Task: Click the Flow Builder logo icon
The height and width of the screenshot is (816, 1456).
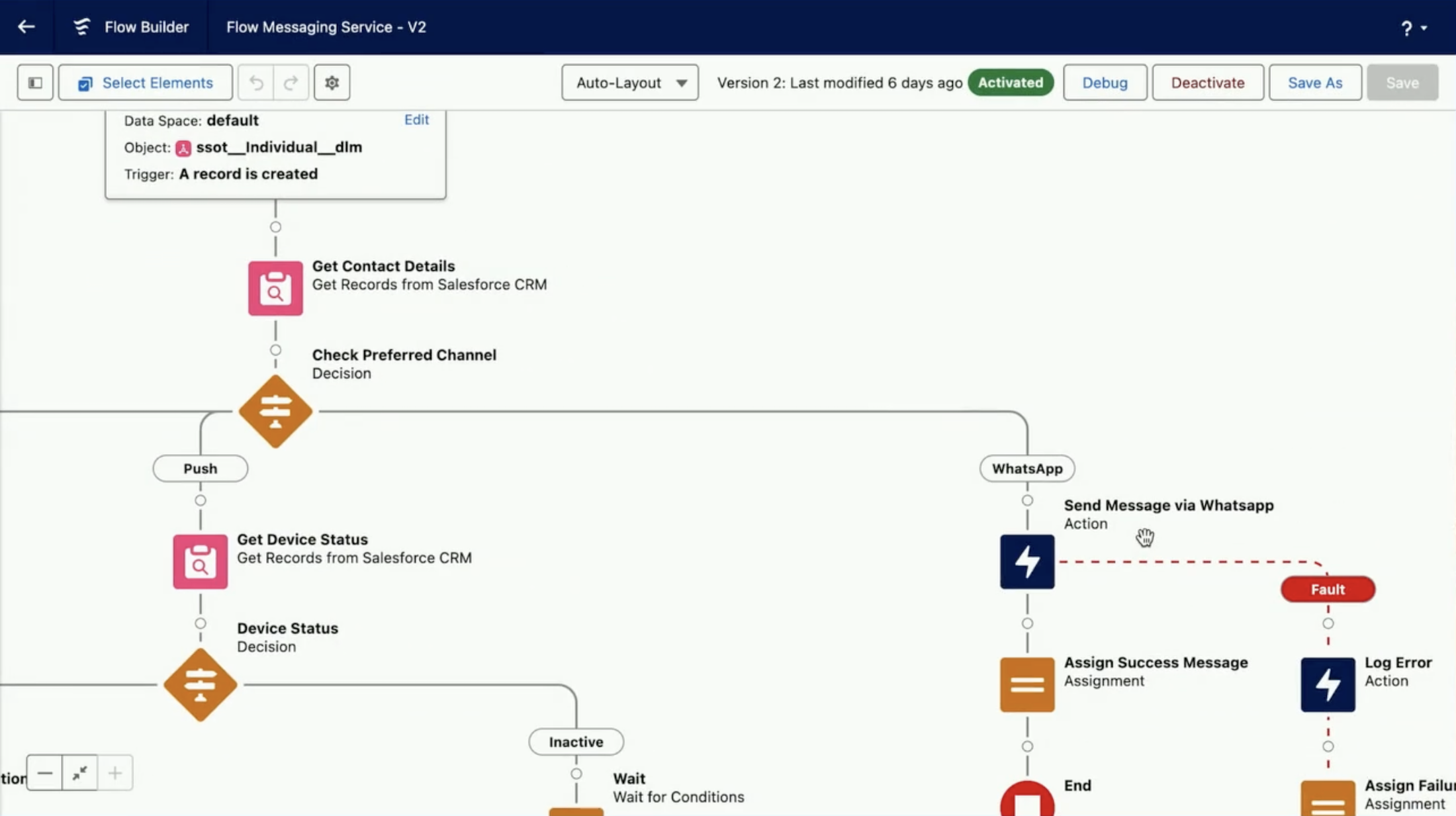Action: (81, 27)
